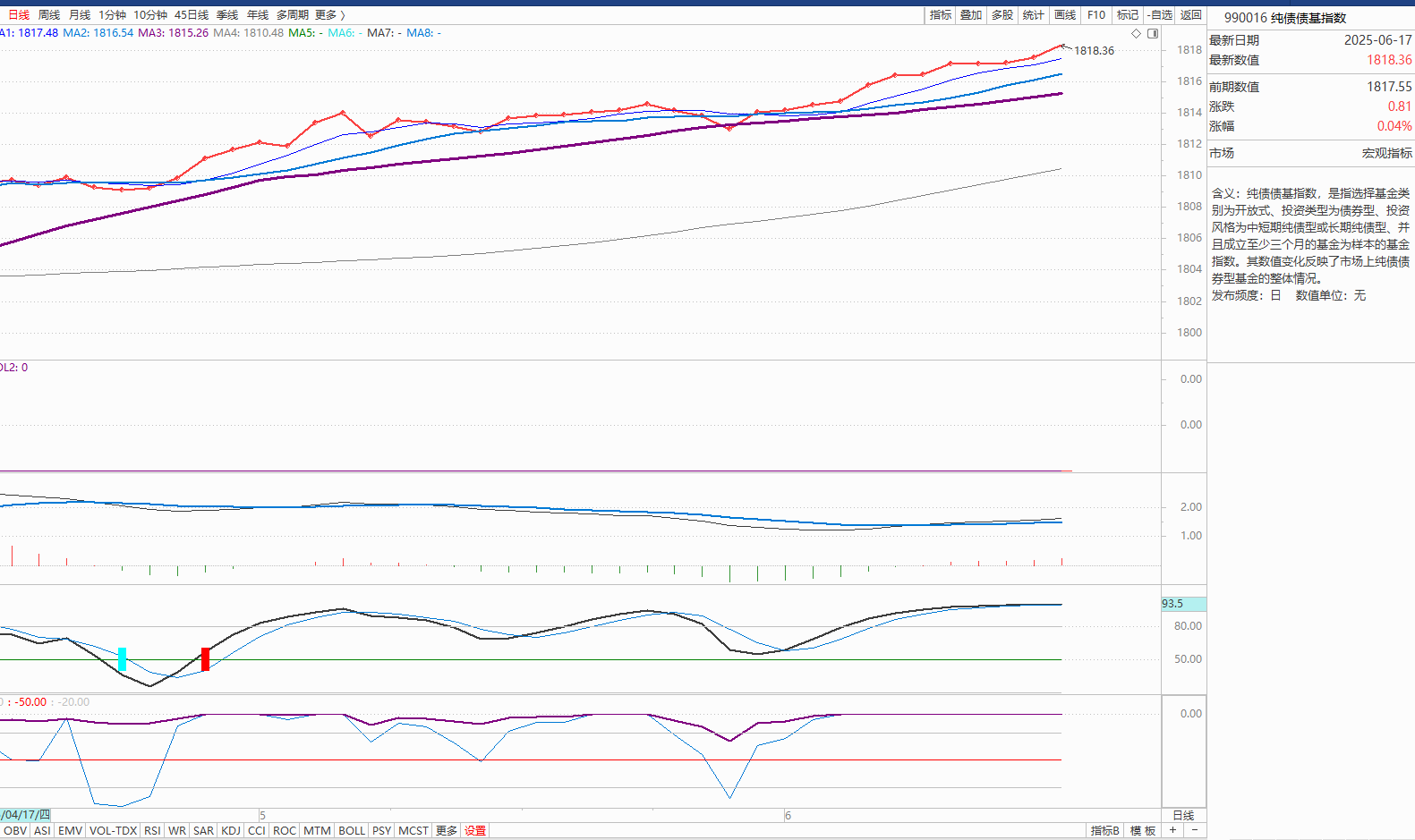Click the 最新日期 value 2025-06-17

[1378, 40]
